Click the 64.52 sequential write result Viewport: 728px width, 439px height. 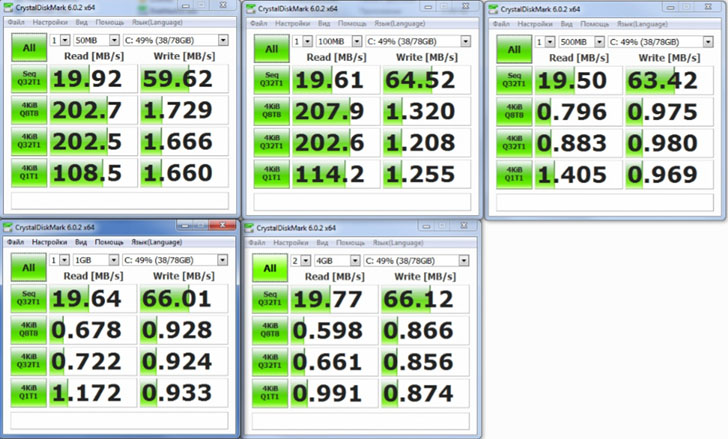coord(427,80)
